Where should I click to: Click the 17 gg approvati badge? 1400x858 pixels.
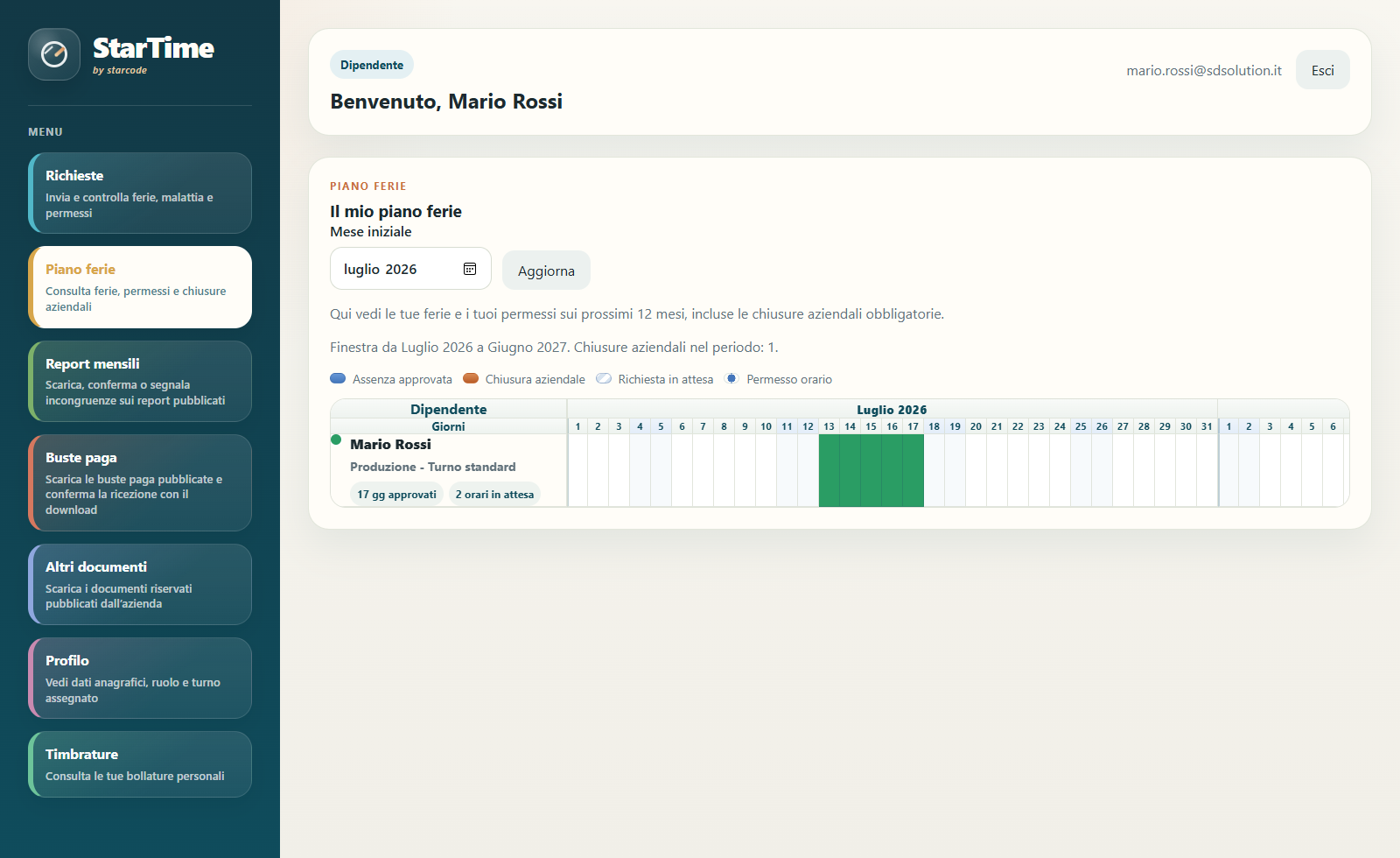click(396, 495)
